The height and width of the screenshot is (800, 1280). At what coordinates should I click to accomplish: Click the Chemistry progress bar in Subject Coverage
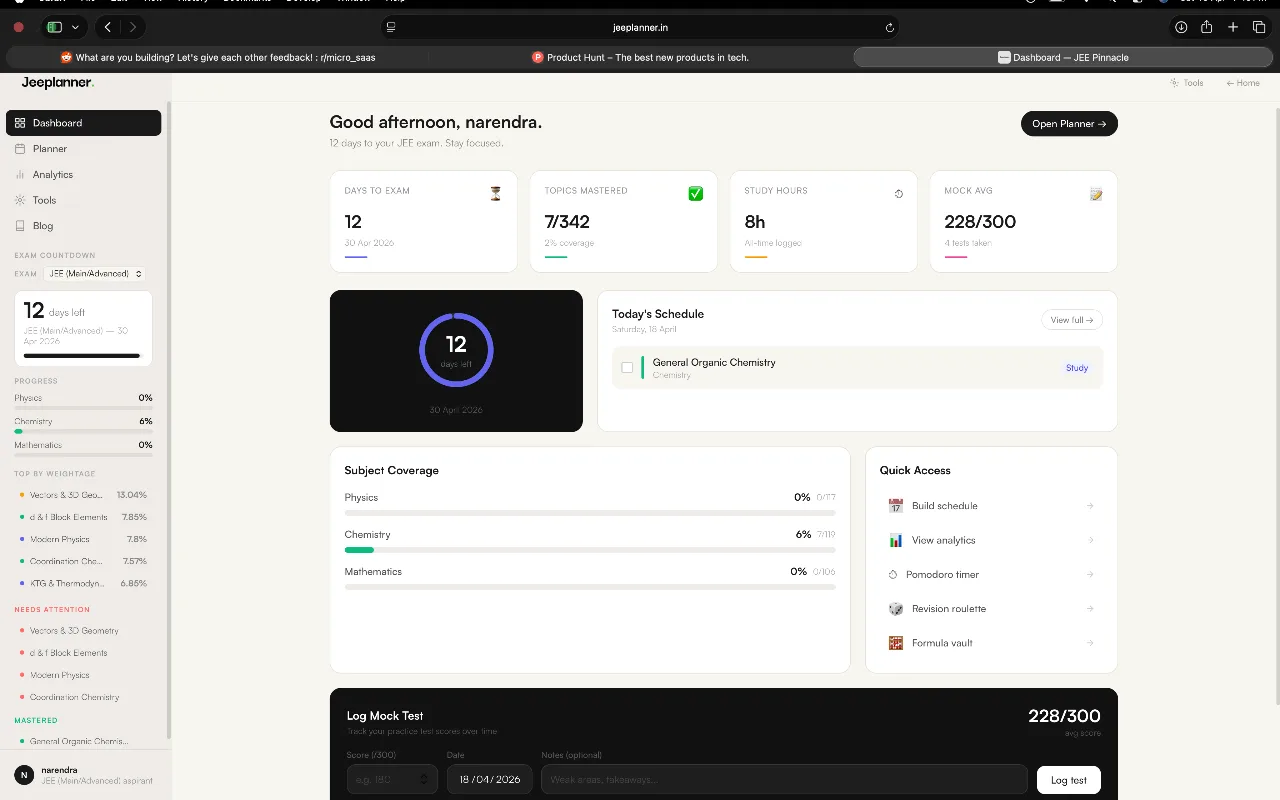[x=590, y=550]
